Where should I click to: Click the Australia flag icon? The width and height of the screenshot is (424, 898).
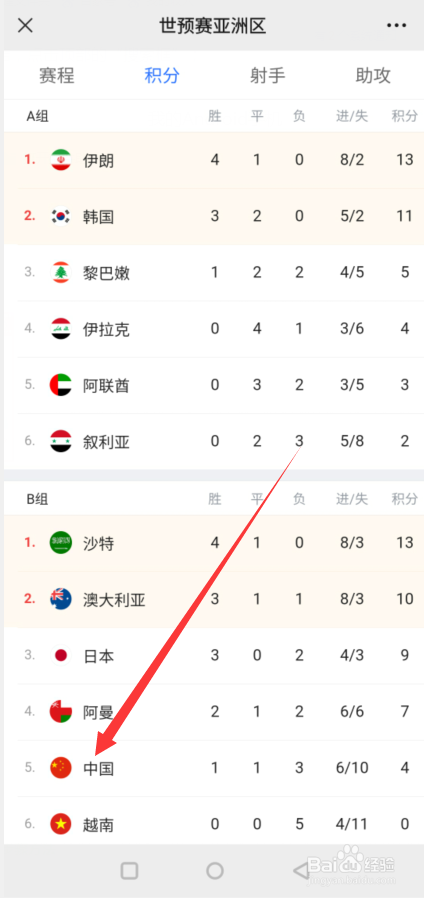click(x=61, y=599)
